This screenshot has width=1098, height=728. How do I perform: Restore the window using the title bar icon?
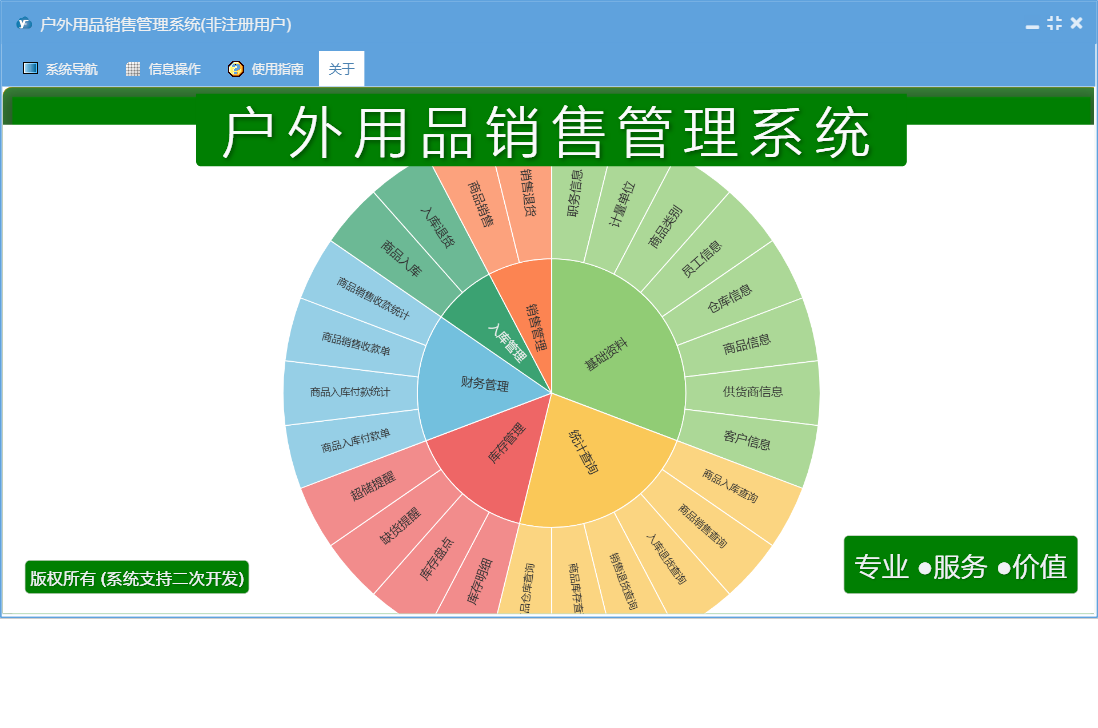pyautogui.click(x=1055, y=23)
